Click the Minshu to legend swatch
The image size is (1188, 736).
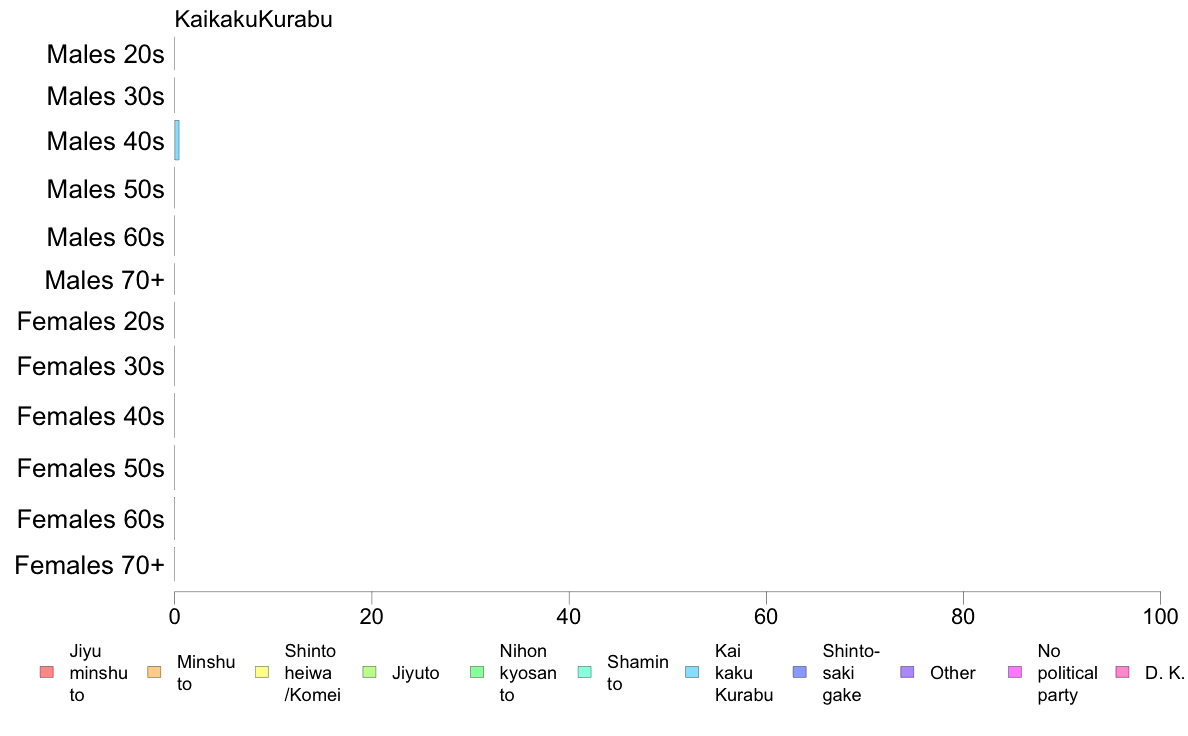click(x=155, y=672)
